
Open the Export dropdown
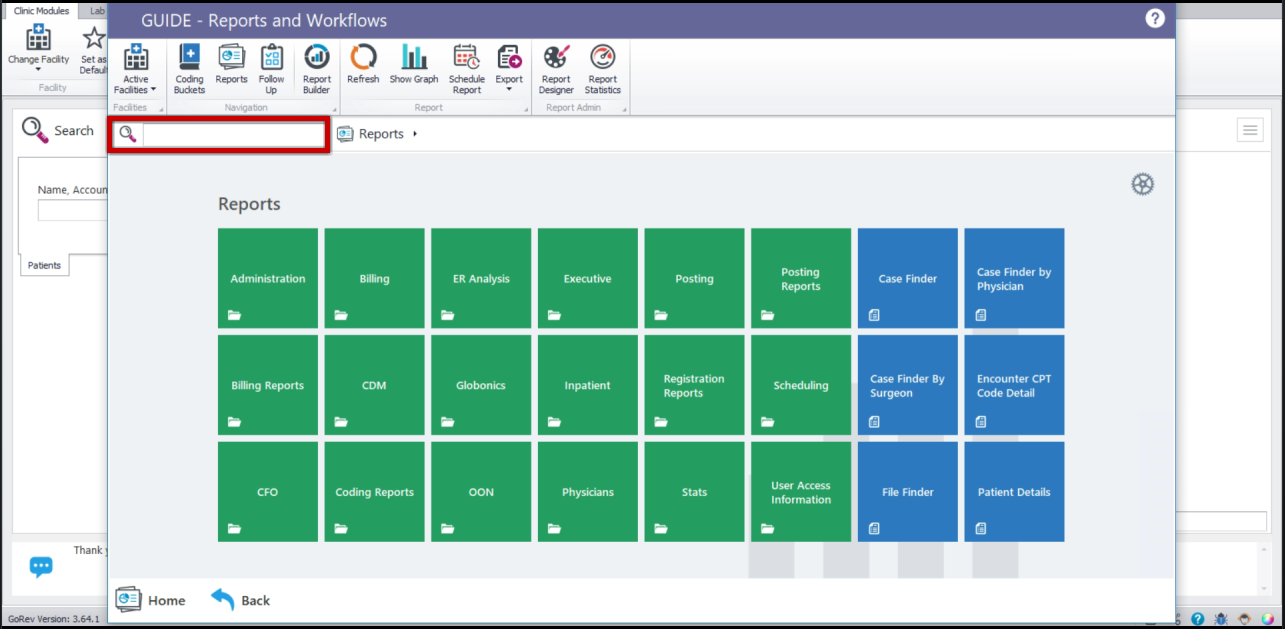[x=509, y=69]
